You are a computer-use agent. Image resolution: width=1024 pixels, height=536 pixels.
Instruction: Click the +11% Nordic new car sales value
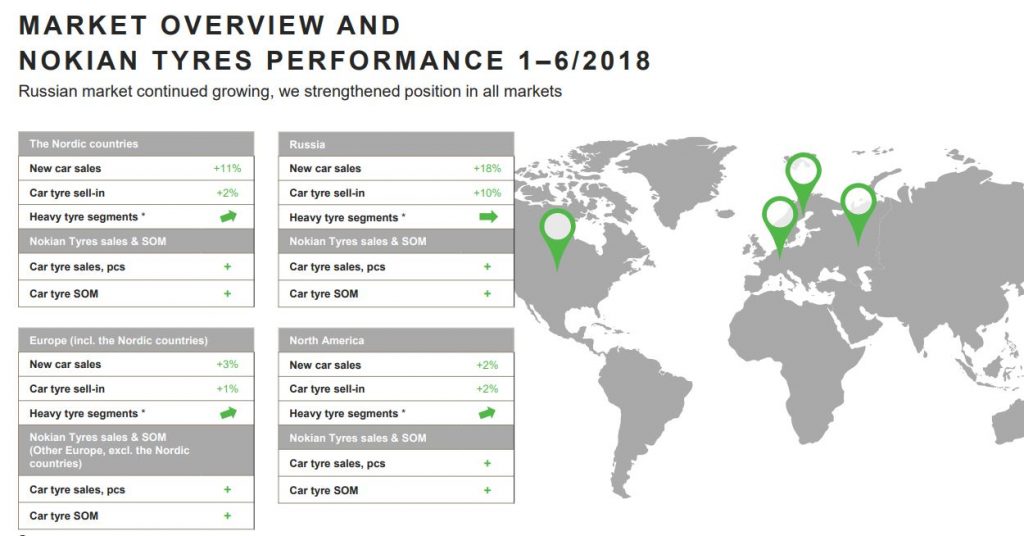pos(226,169)
